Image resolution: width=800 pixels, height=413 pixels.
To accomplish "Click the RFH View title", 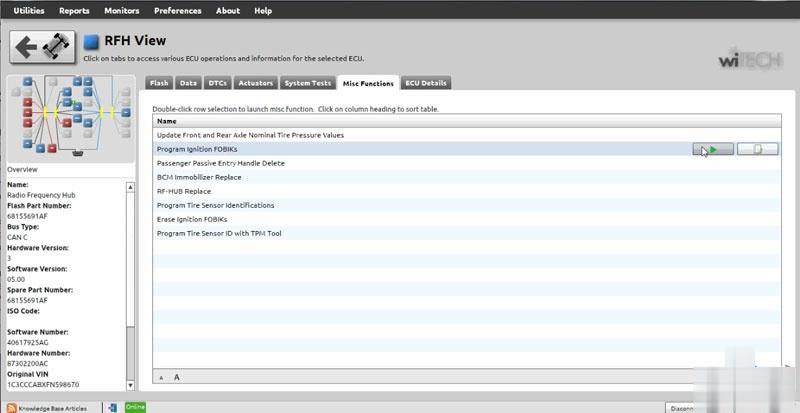I will click(135, 40).
